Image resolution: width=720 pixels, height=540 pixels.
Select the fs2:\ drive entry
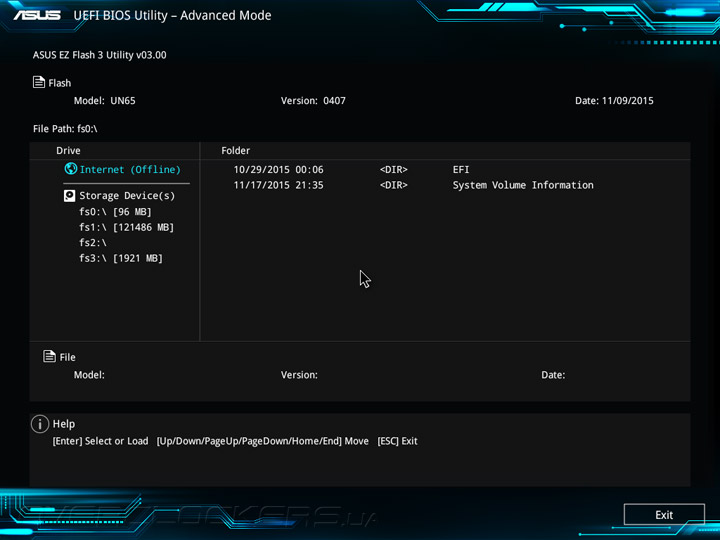93,242
